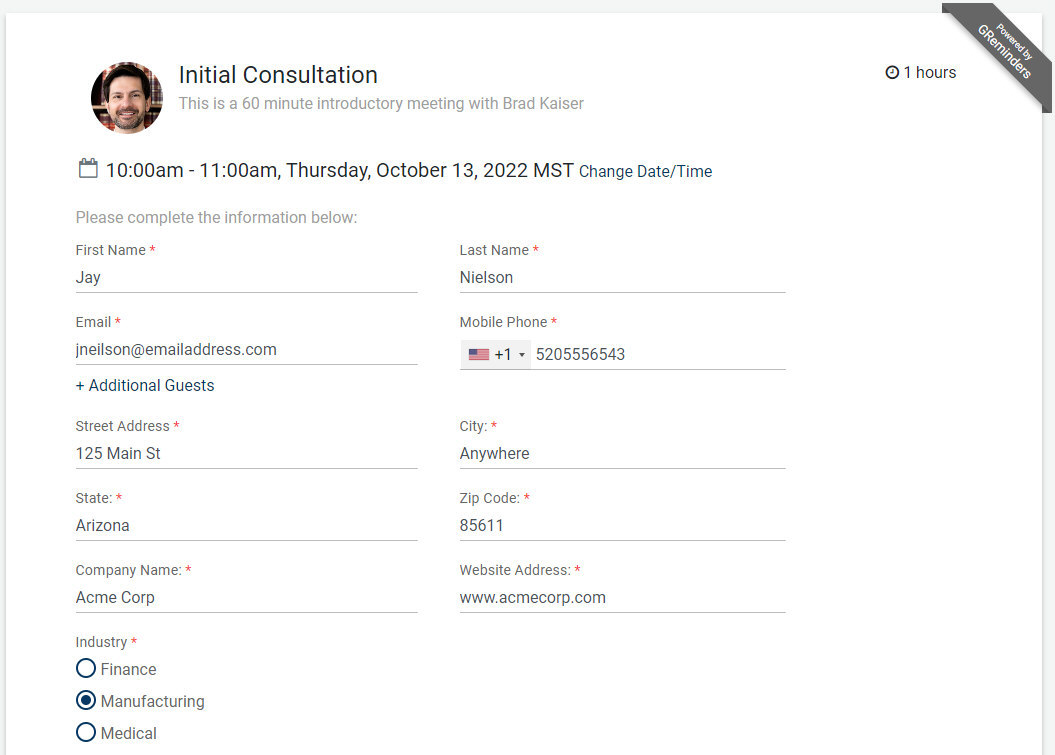Deselect the Manufacturing radio button
This screenshot has height=755, width=1055.
(86, 700)
